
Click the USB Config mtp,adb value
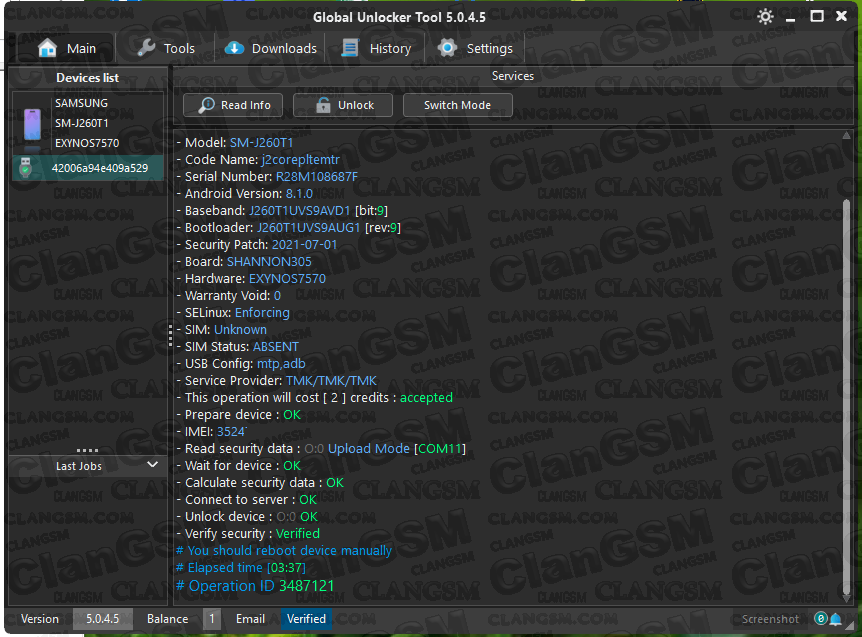281,364
